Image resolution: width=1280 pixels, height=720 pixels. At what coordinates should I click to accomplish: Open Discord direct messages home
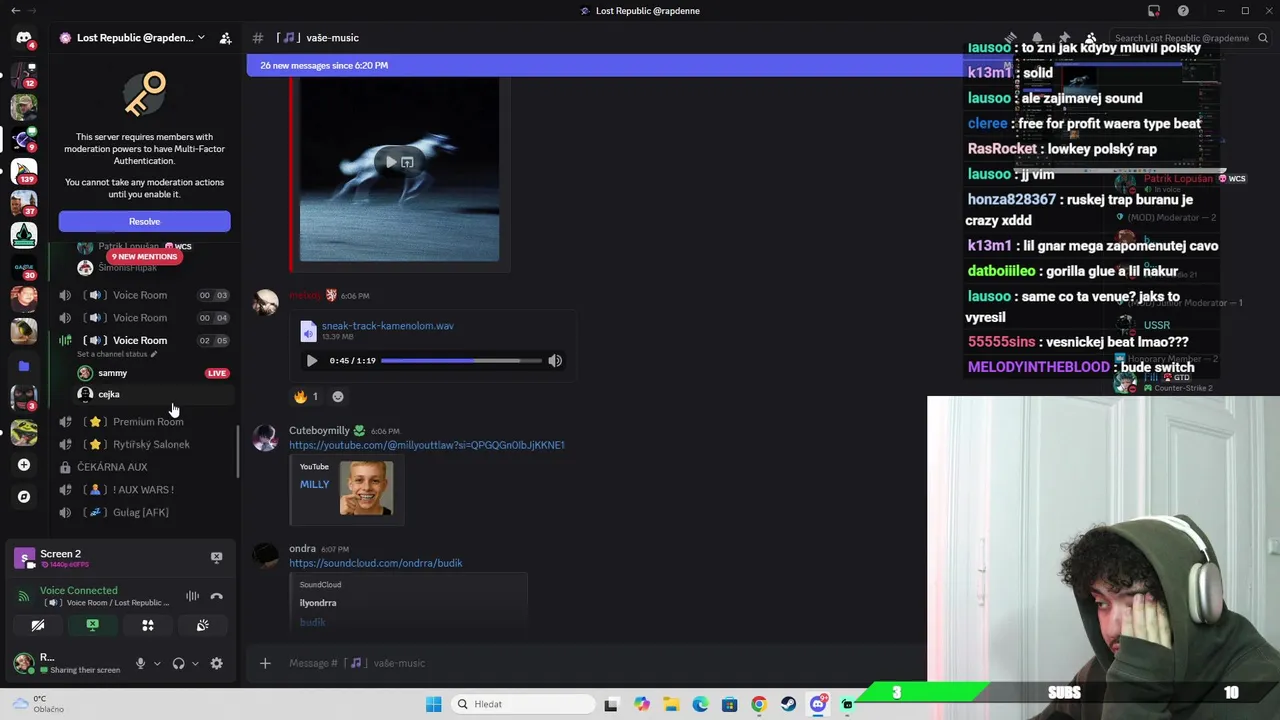[24, 38]
